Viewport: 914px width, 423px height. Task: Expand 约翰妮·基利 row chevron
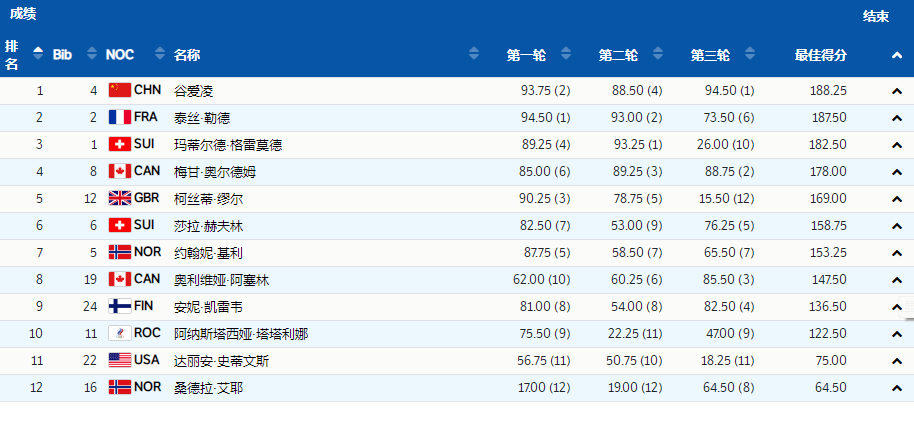(897, 253)
